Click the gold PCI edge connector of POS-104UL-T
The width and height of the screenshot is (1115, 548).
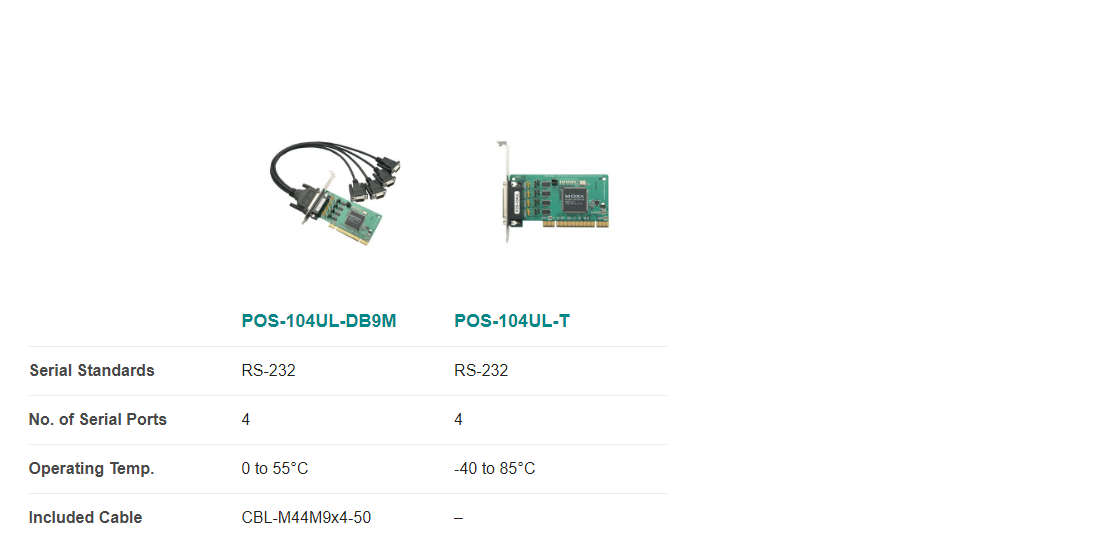click(x=576, y=224)
